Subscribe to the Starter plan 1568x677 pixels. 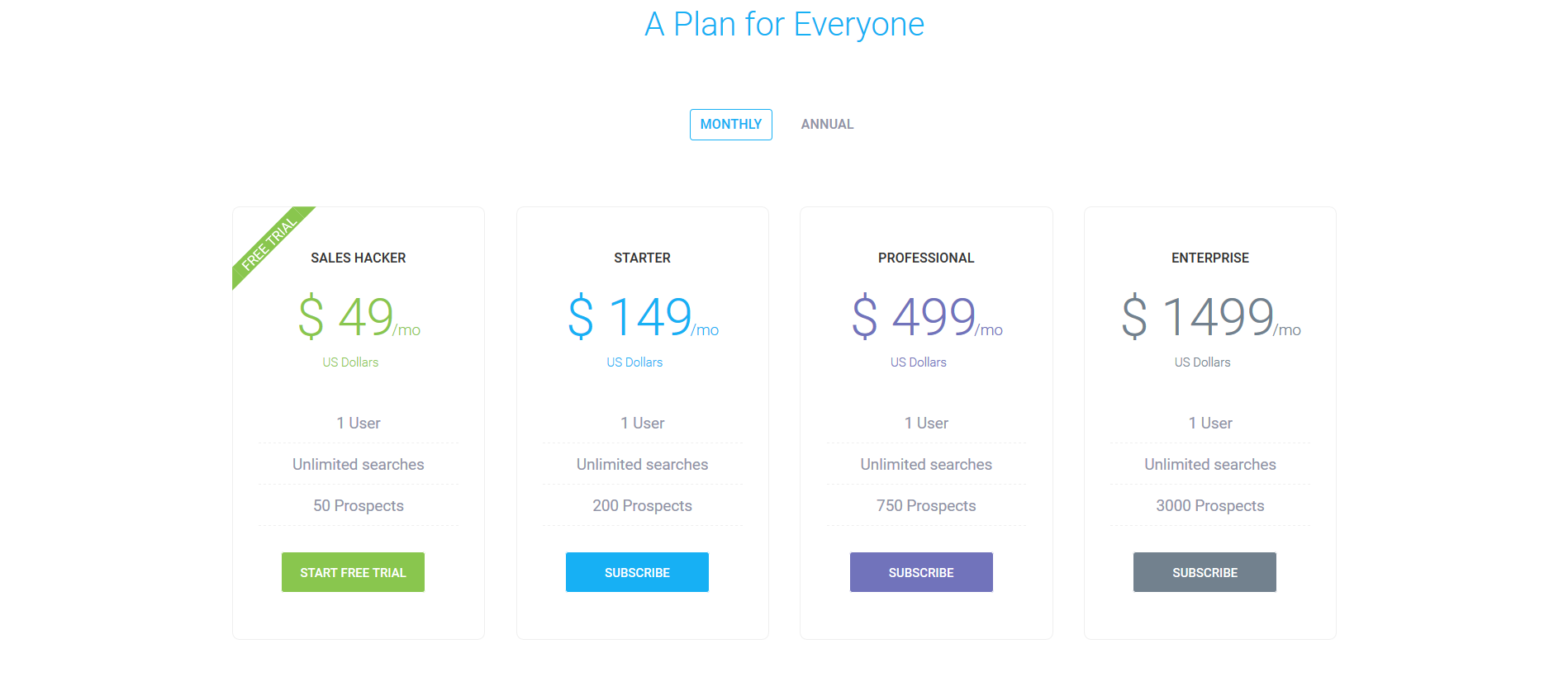[x=637, y=572]
